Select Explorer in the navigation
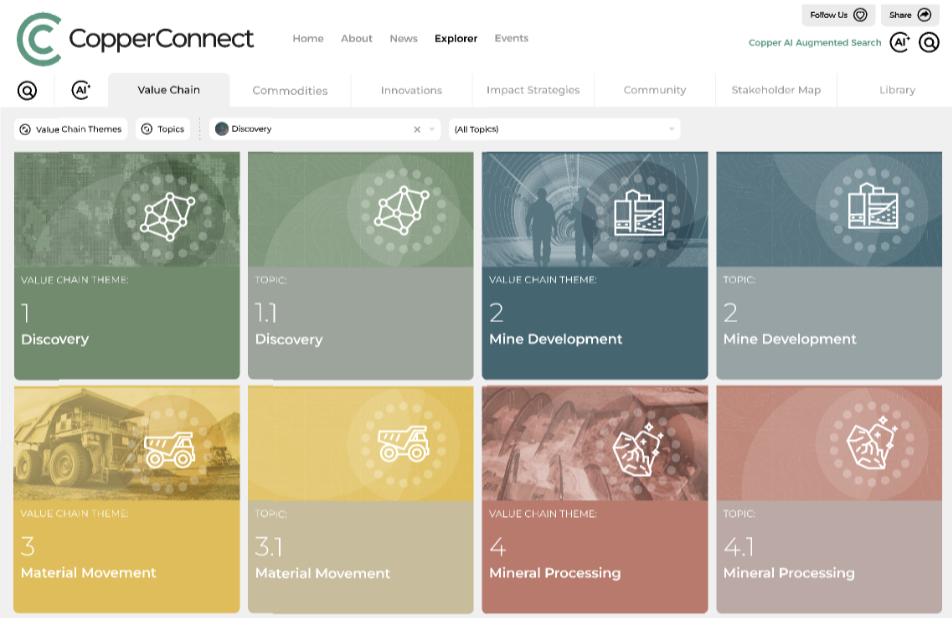This screenshot has width=952, height=618. pos(456,38)
